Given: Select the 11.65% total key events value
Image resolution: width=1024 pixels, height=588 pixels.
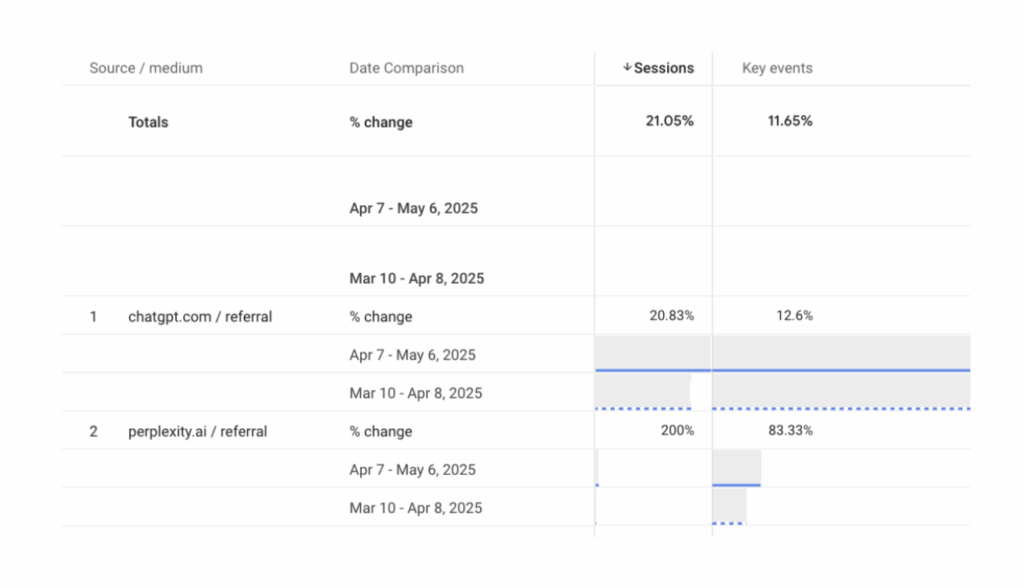Looking at the screenshot, I should pos(790,121).
